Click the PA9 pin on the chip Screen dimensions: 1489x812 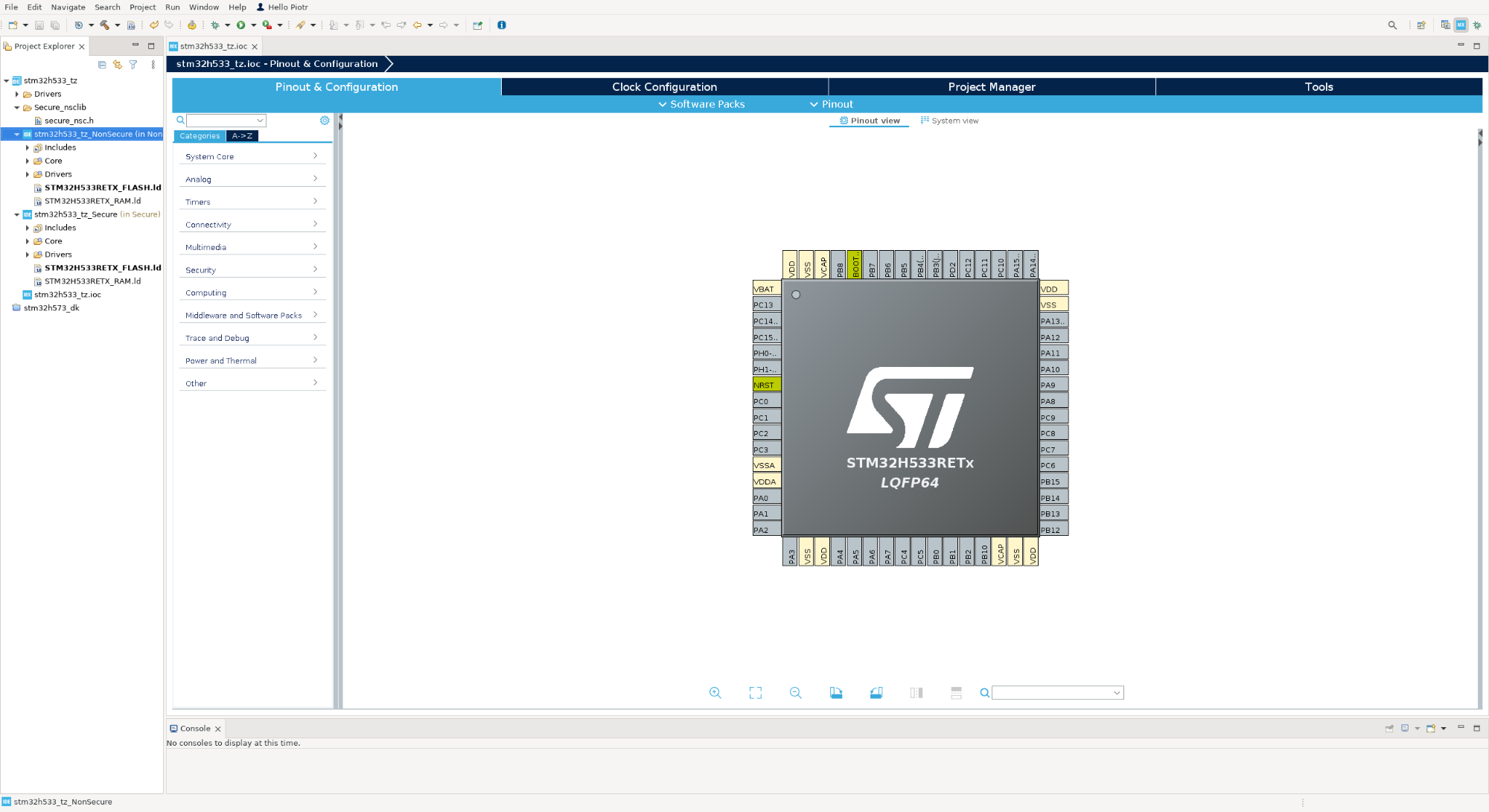(x=1053, y=385)
